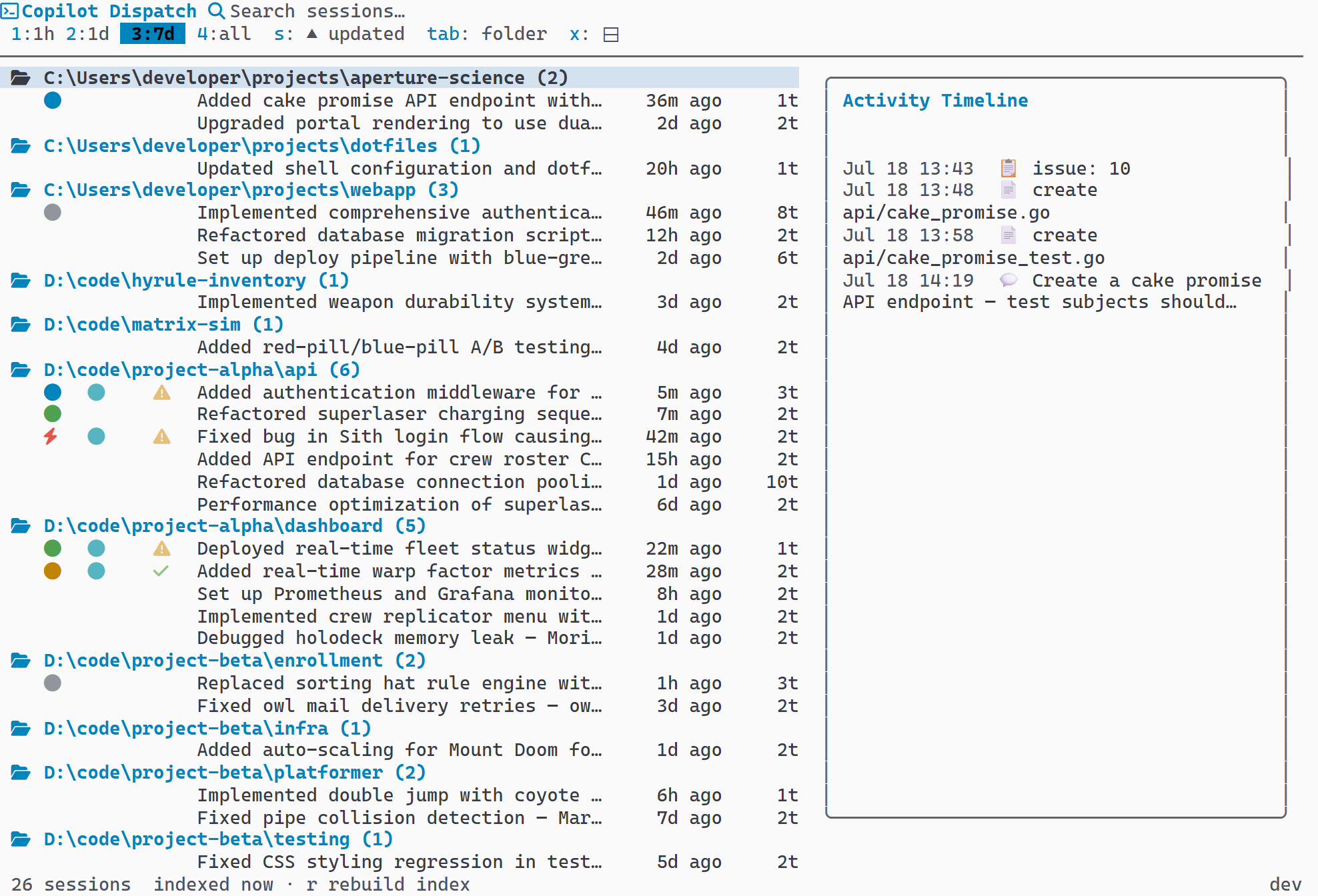
Task: Collapse the hyrule-inventory folder
Action: point(21,281)
